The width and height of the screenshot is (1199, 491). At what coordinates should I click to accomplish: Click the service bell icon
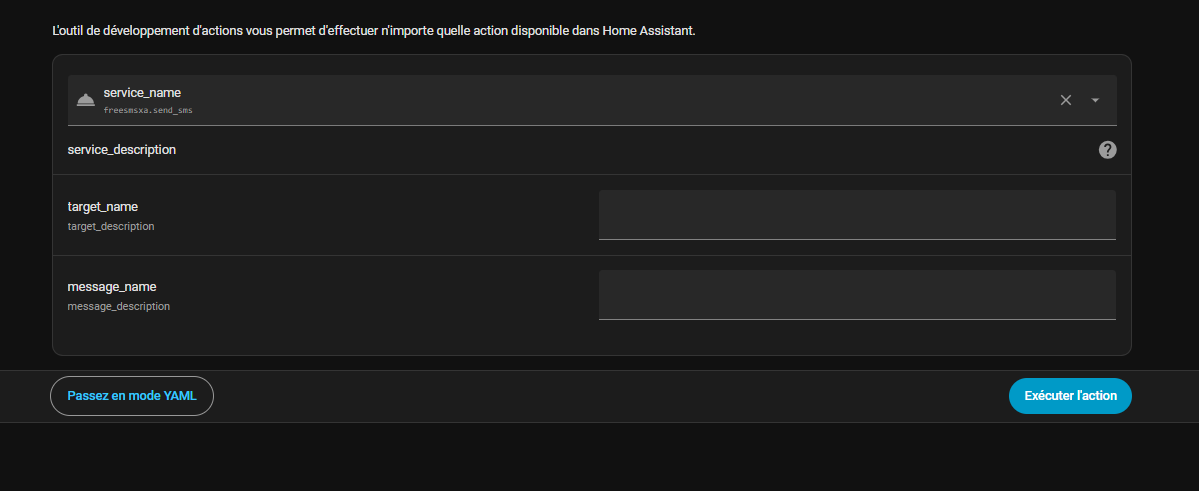tap(85, 100)
